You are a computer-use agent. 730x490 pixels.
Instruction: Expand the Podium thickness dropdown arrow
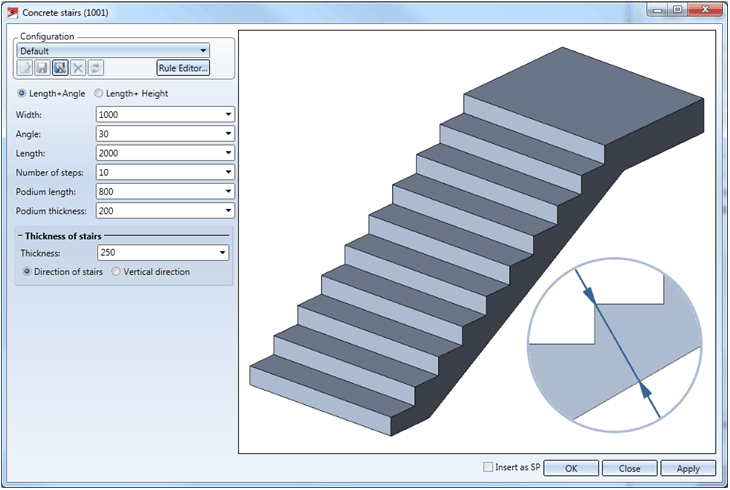[x=228, y=211]
